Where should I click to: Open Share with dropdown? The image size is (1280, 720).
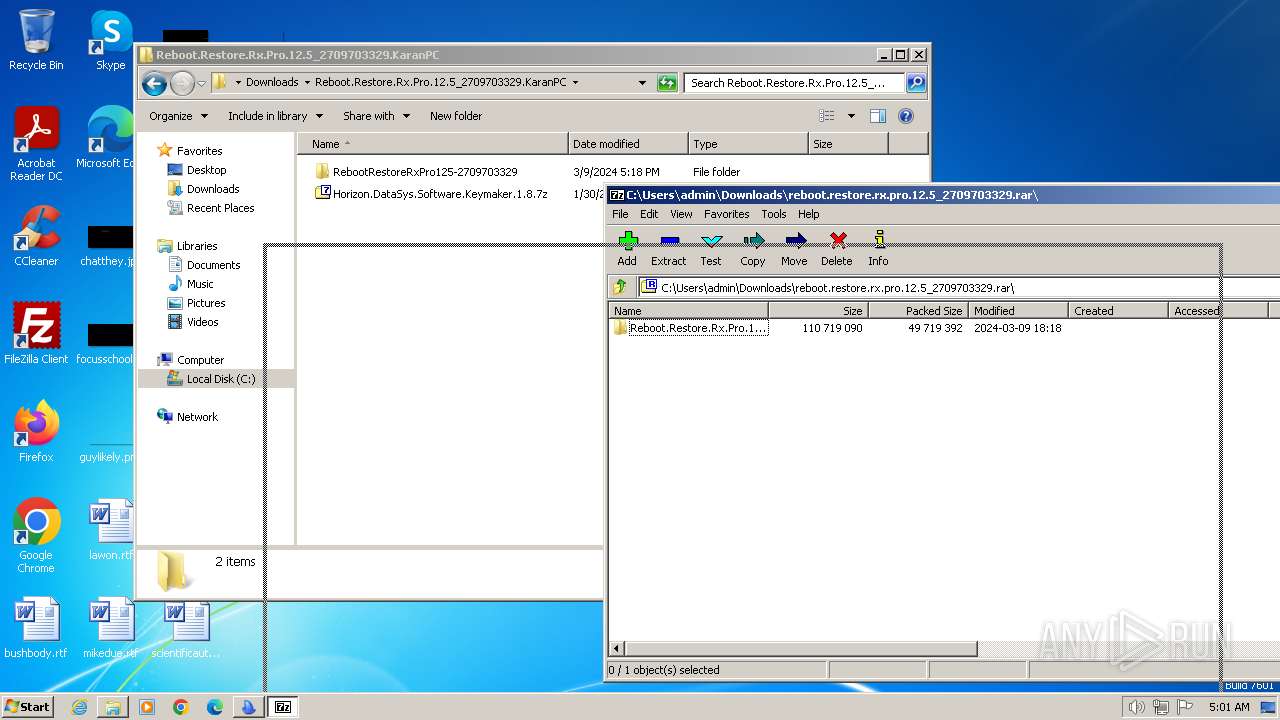pyautogui.click(x=376, y=116)
